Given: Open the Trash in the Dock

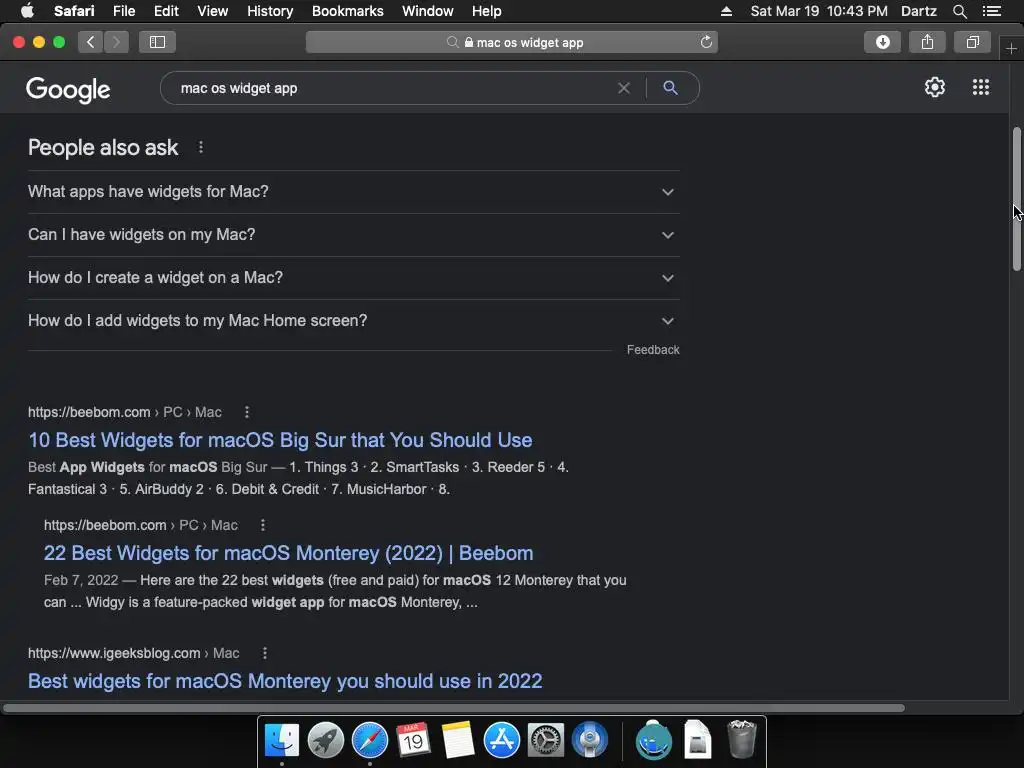Looking at the screenshot, I should coord(741,739).
